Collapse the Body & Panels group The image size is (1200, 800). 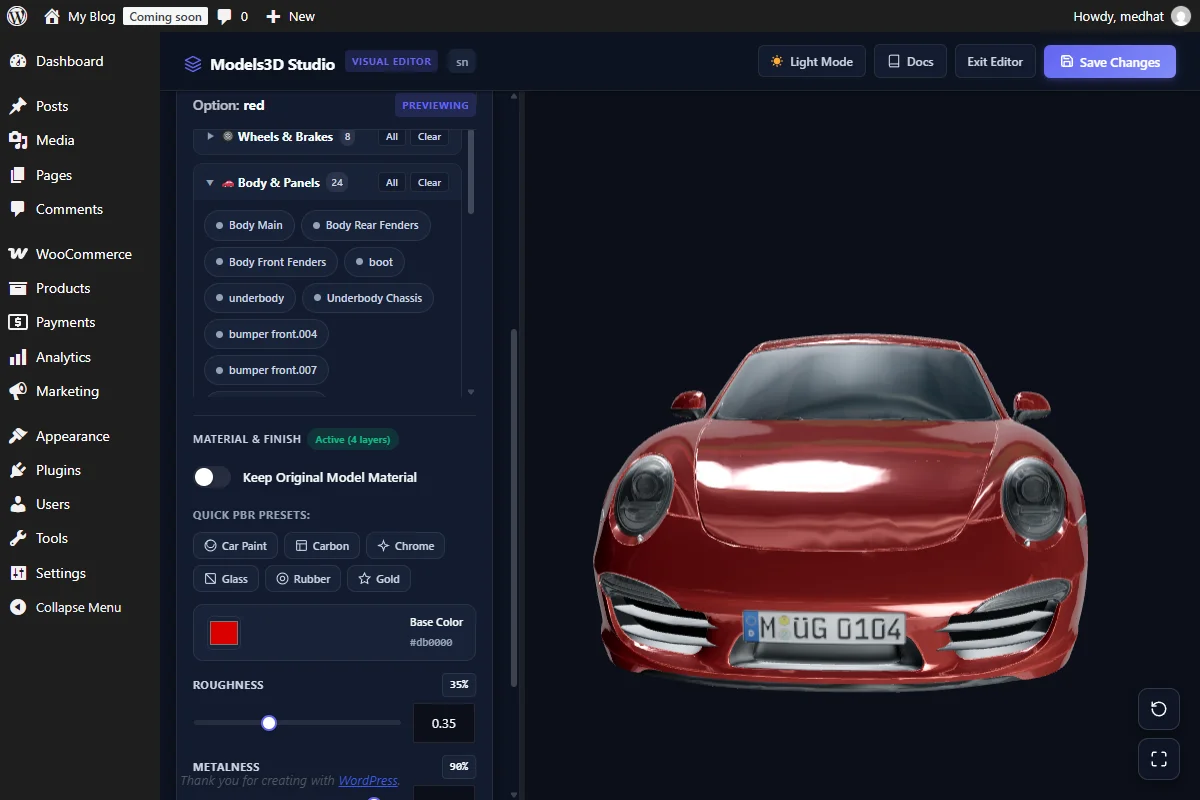210,183
